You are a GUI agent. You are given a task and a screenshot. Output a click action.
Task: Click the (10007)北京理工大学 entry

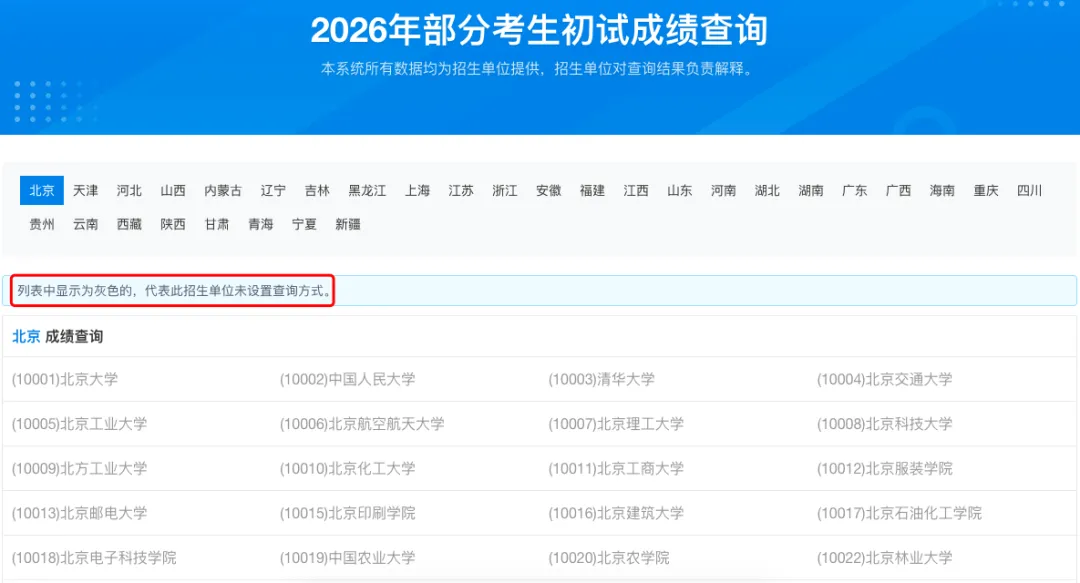616,424
